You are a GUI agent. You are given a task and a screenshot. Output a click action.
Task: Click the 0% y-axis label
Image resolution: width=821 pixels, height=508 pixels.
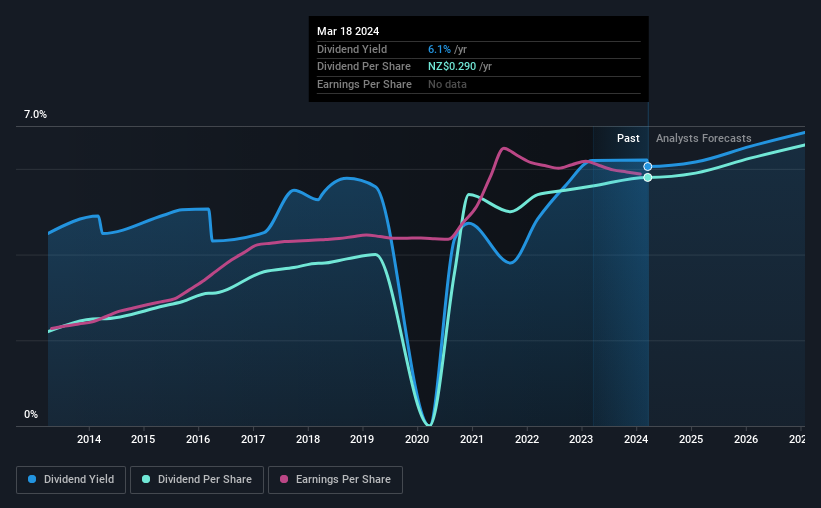point(31,414)
